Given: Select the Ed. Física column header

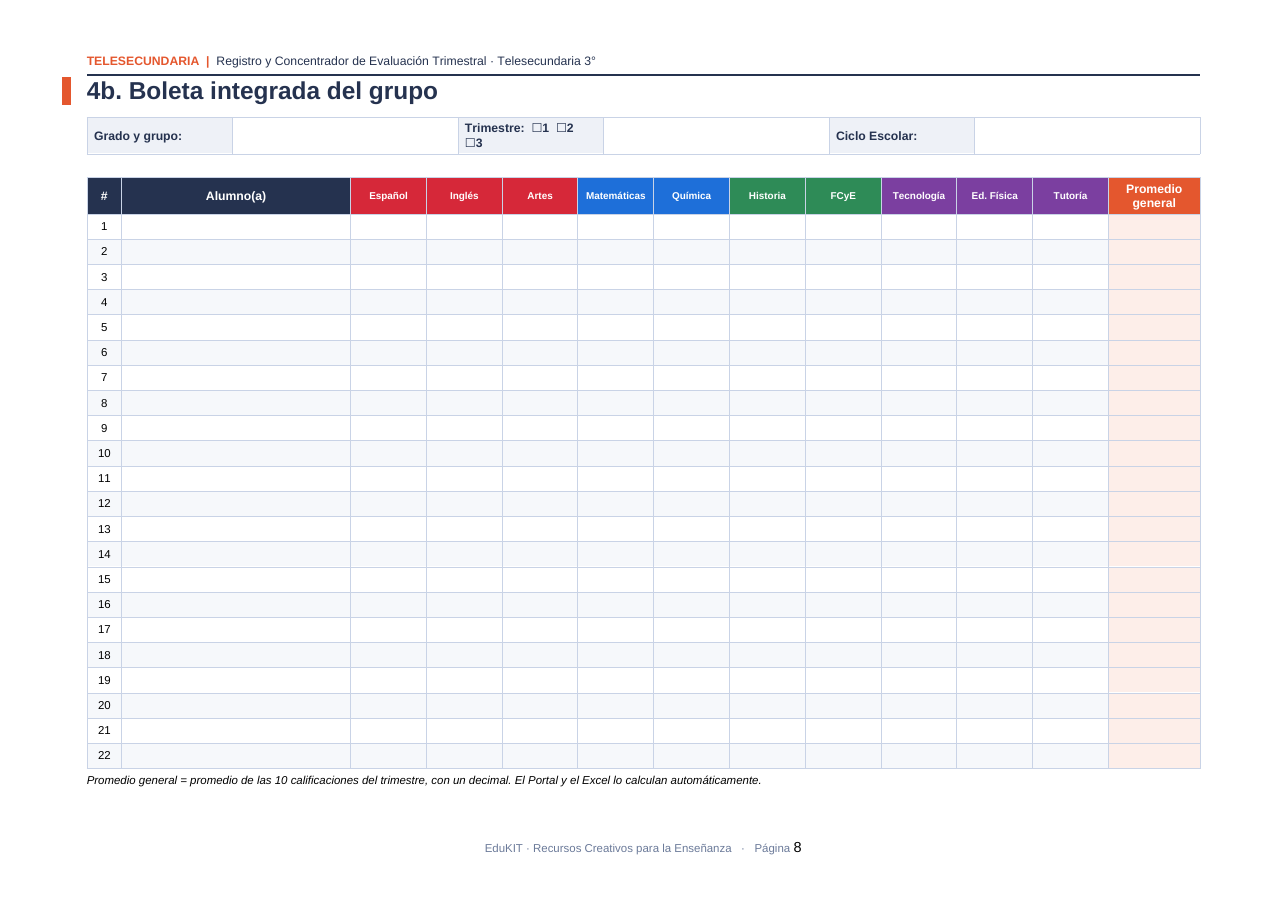Looking at the screenshot, I should point(995,196).
